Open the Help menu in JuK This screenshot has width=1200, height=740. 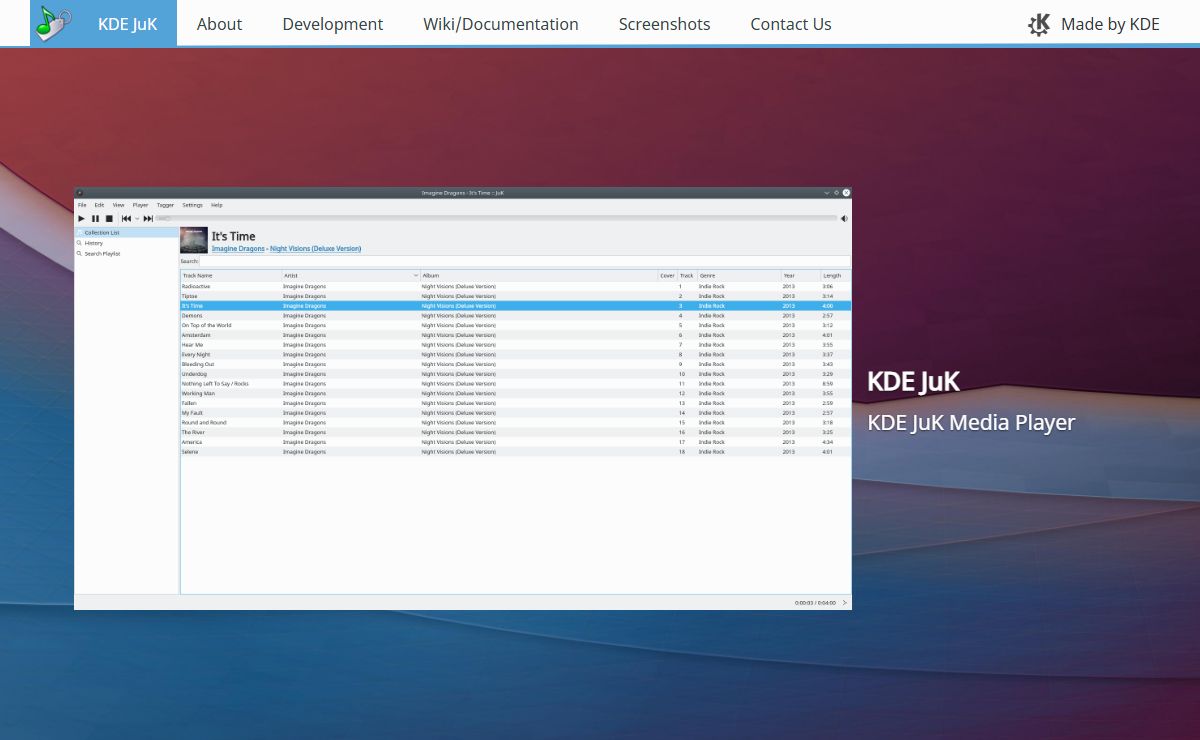tap(216, 205)
